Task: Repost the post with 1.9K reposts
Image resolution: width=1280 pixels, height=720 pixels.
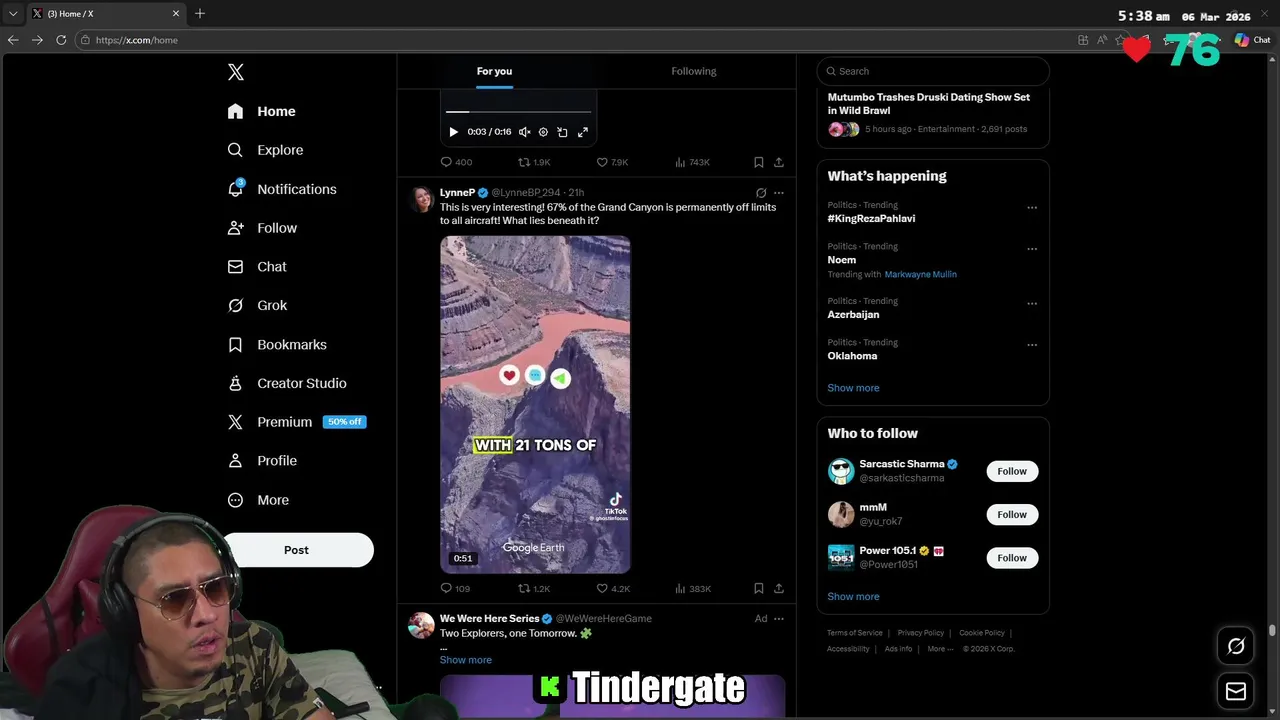Action: [x=534, y=162]
